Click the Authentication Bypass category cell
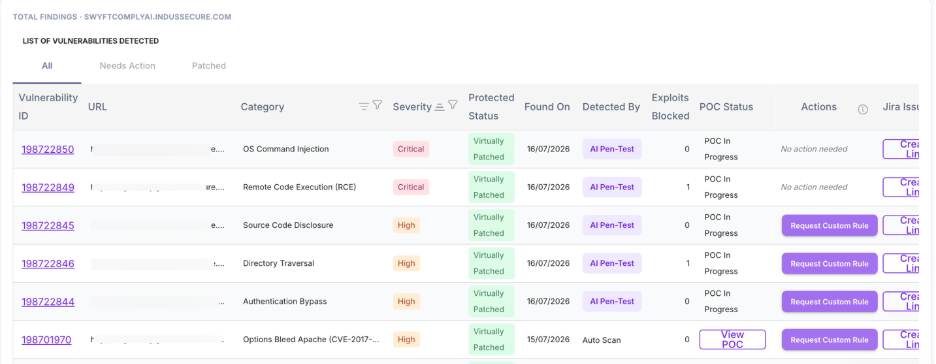This screenshot has height=364, width=936. (x=285, y=302)
